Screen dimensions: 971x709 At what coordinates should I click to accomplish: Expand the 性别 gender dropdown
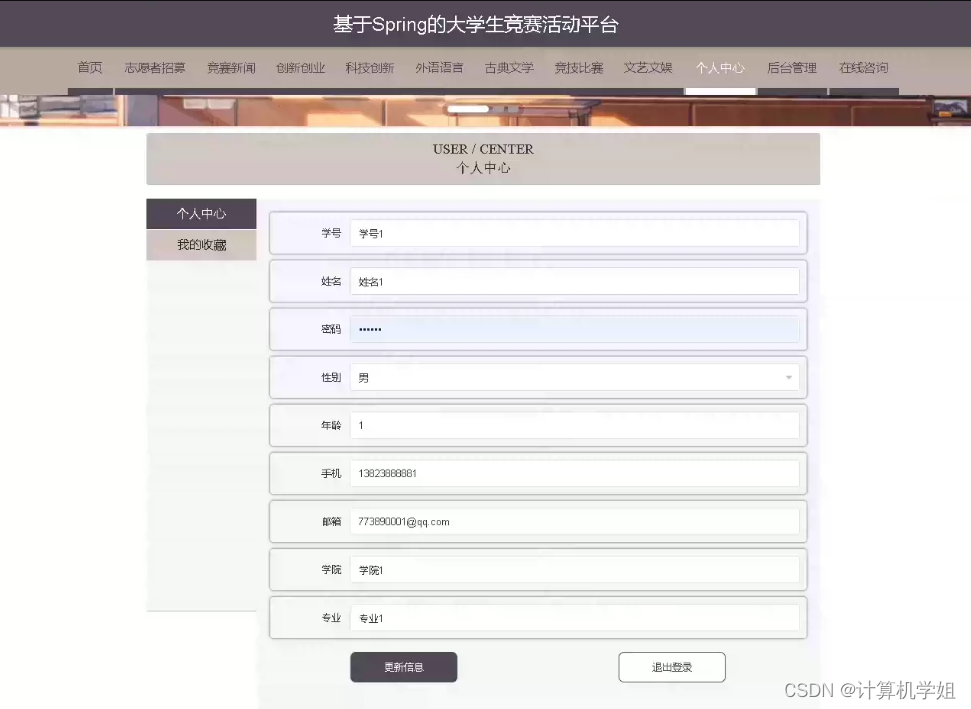[x=575, y=377]
